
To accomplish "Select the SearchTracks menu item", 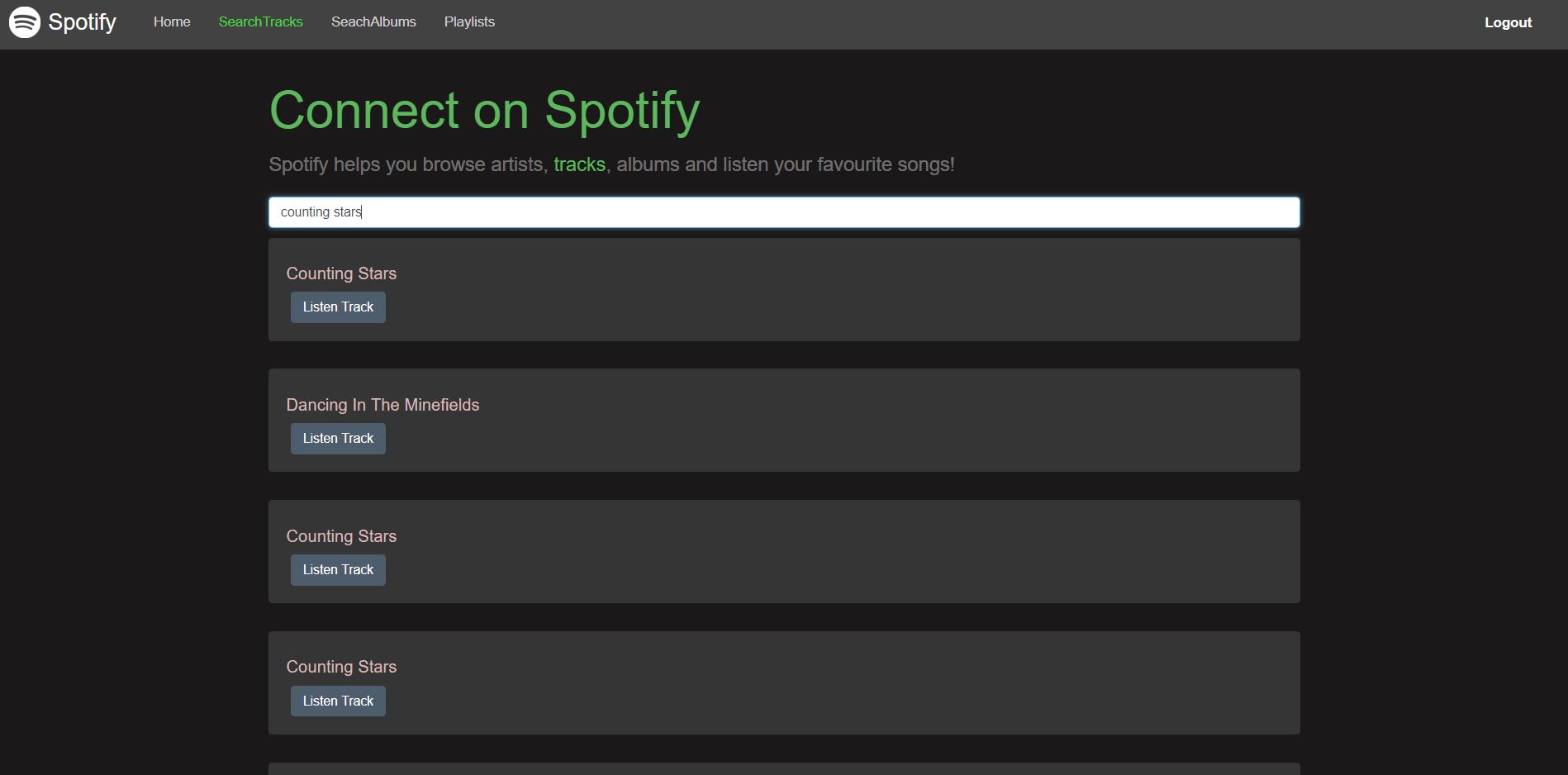I will (260, 21).
